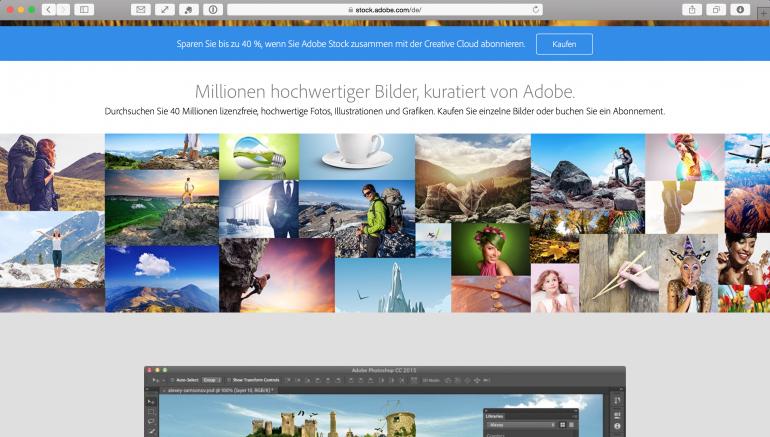The image size is (770, 437).
Task: Open the Share menu icon
Action: (x=692, y=9)
